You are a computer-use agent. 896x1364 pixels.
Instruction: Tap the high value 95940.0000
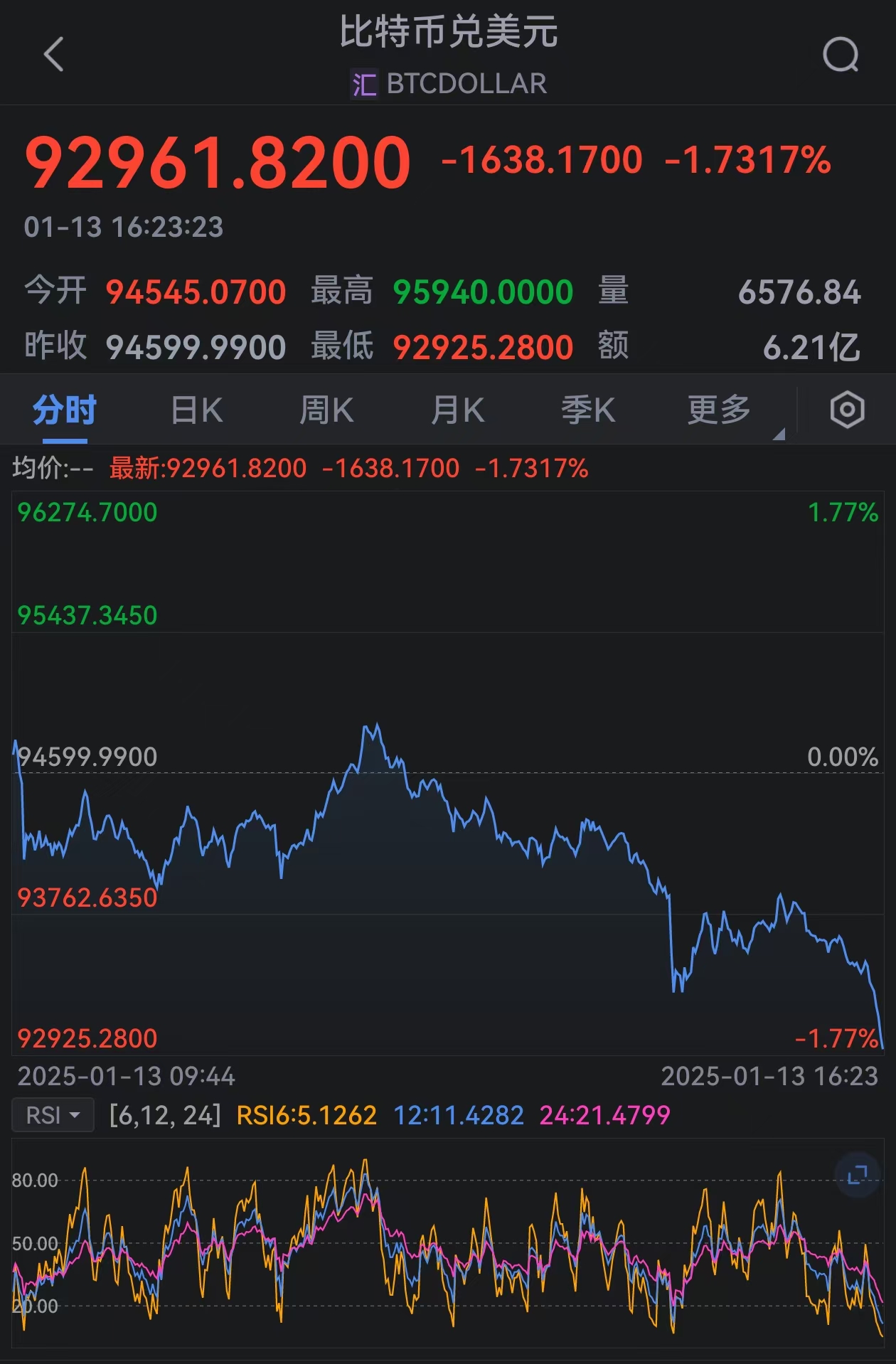click(x=483, y=292)
